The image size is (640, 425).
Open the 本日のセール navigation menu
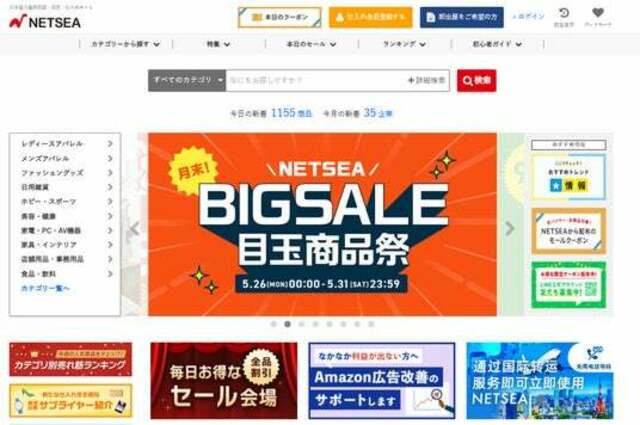pyautogui.click(x=311, y=44)
